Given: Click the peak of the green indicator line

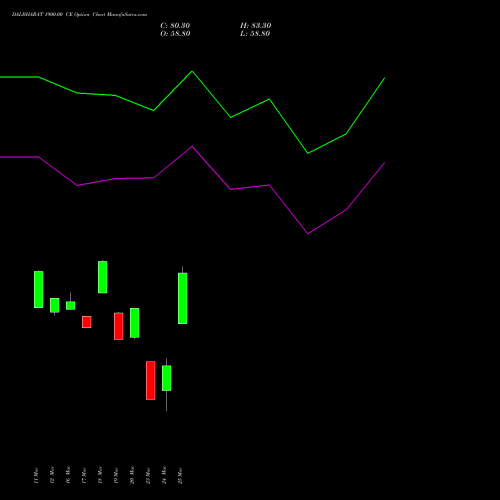Looking at the screenshot, I should [x=192, y=71].
